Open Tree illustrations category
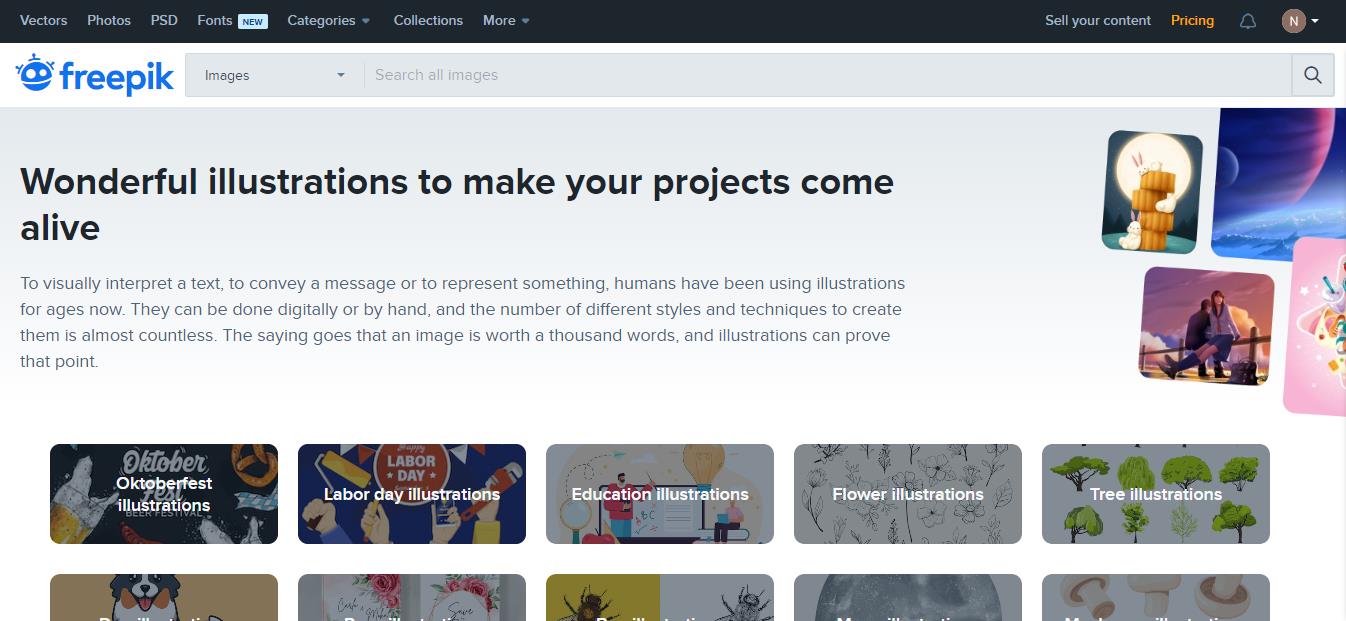 1156,494
